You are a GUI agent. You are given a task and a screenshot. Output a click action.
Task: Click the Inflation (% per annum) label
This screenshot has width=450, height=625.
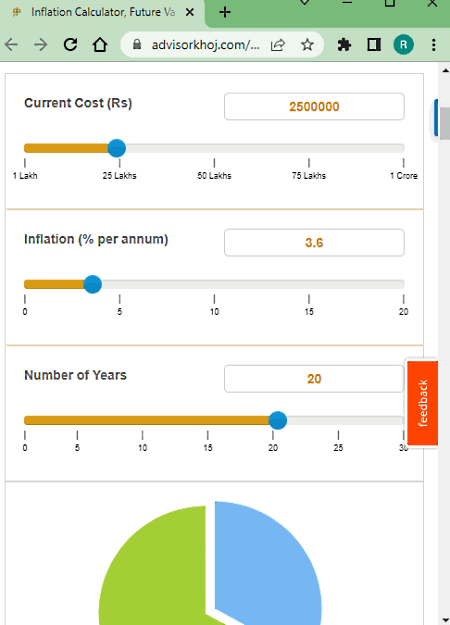[x=96, y=239]
